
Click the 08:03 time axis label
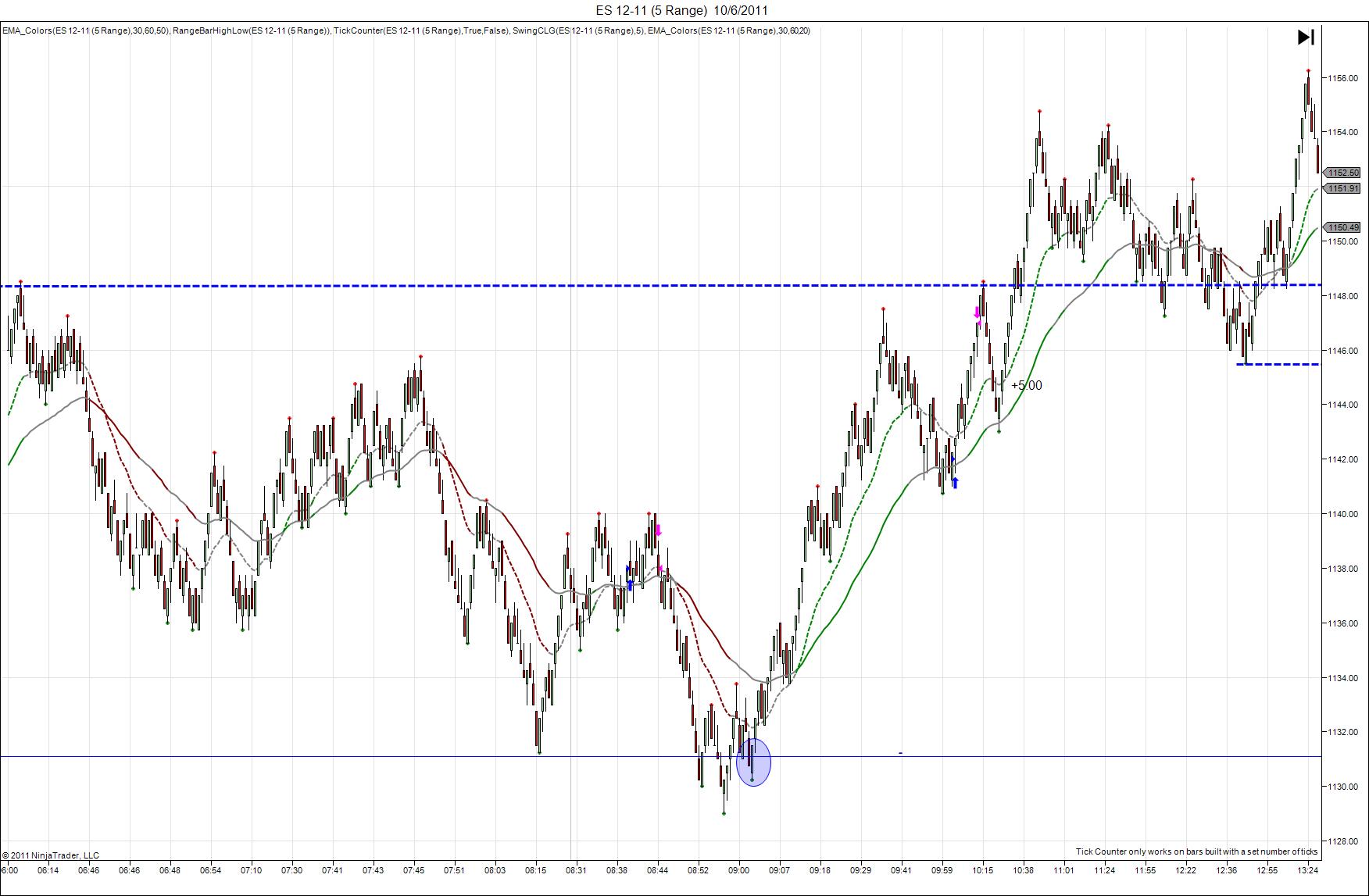(495, 870)
